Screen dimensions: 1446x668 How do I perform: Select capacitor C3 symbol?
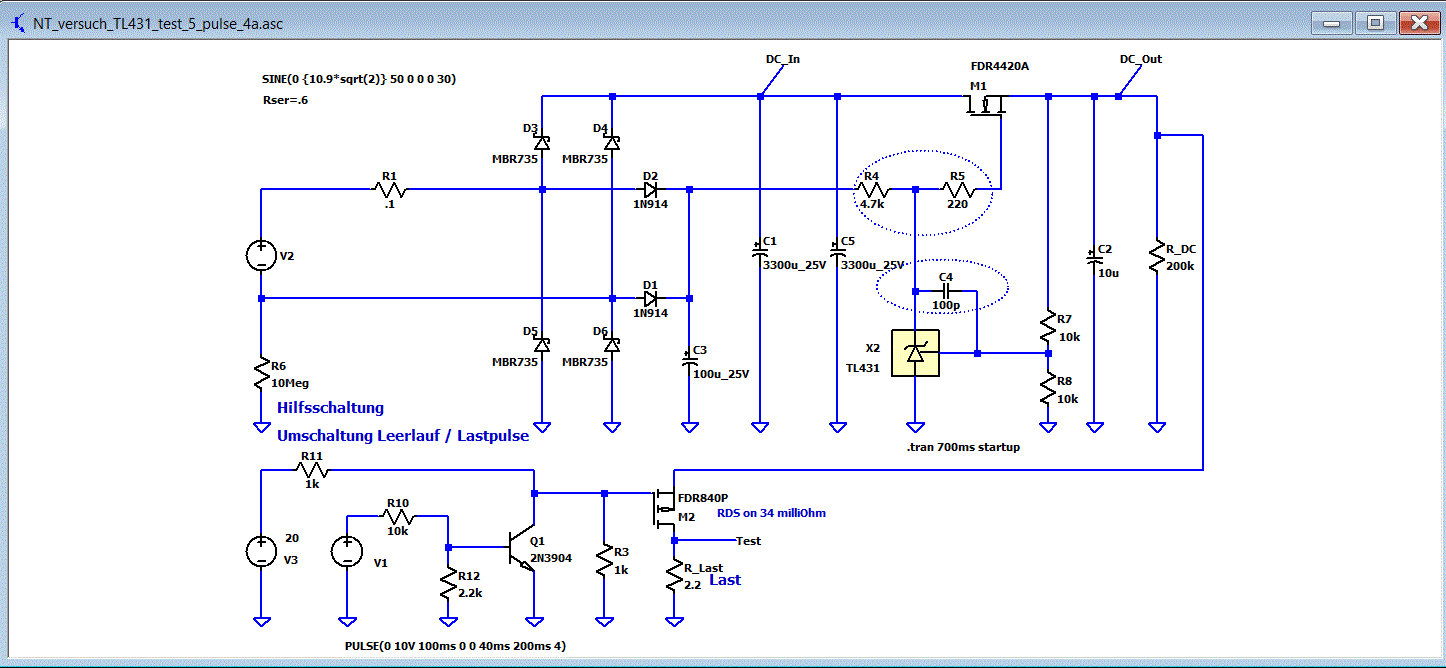point(689,360)
